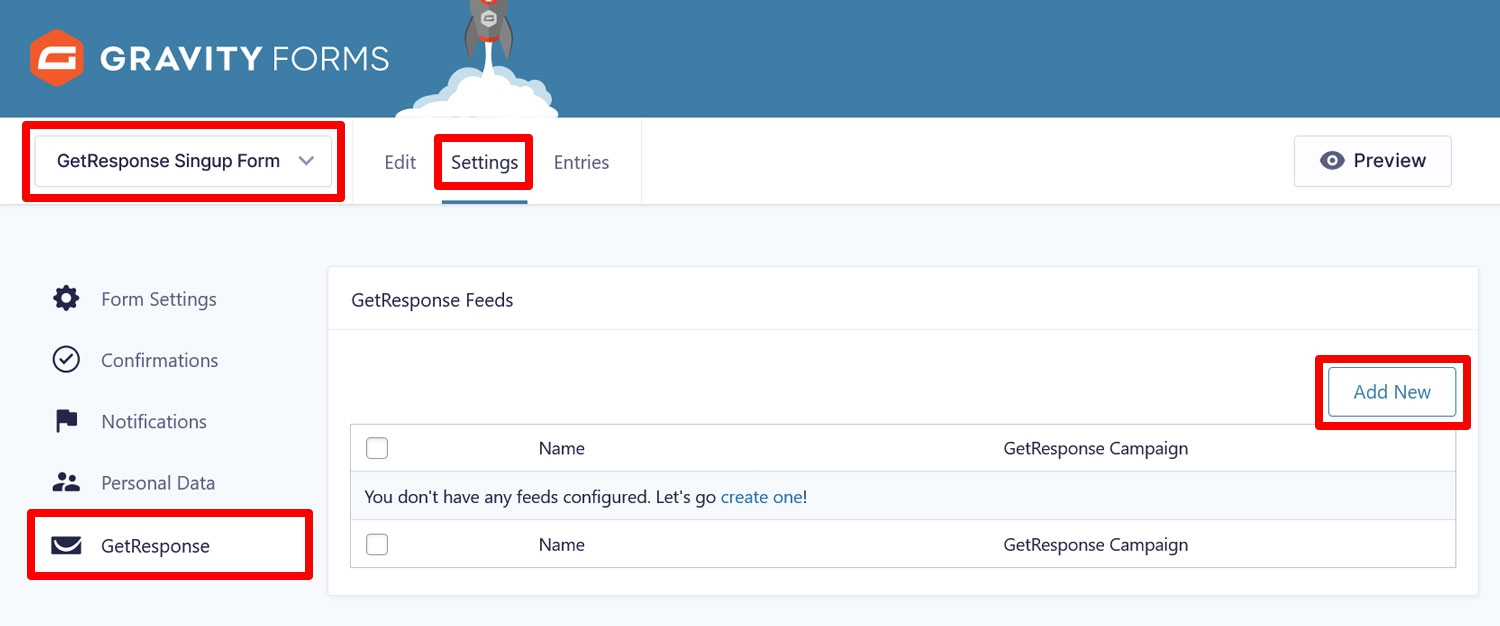Tick the select-all checkbox in table header
The width and height of the screenshot is (1500, 626).
pos(377,448)
